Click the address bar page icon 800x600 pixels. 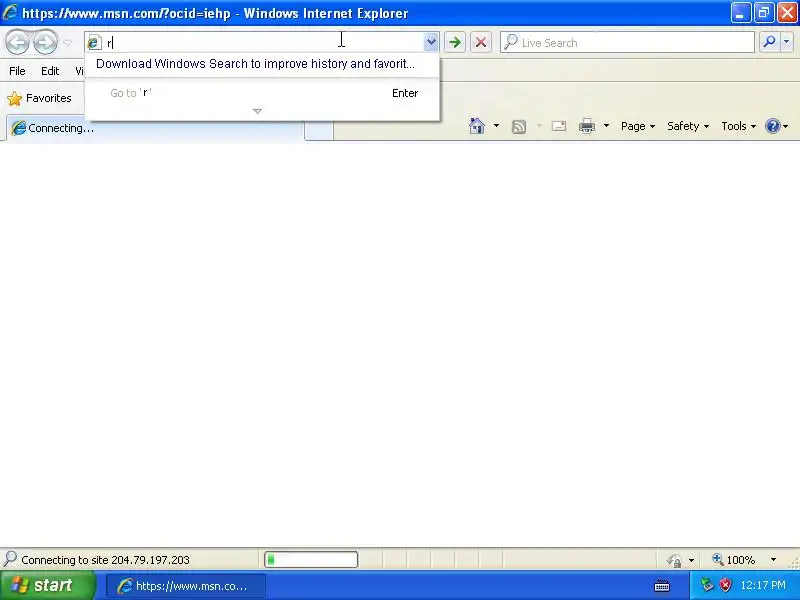tap(94, 43)
